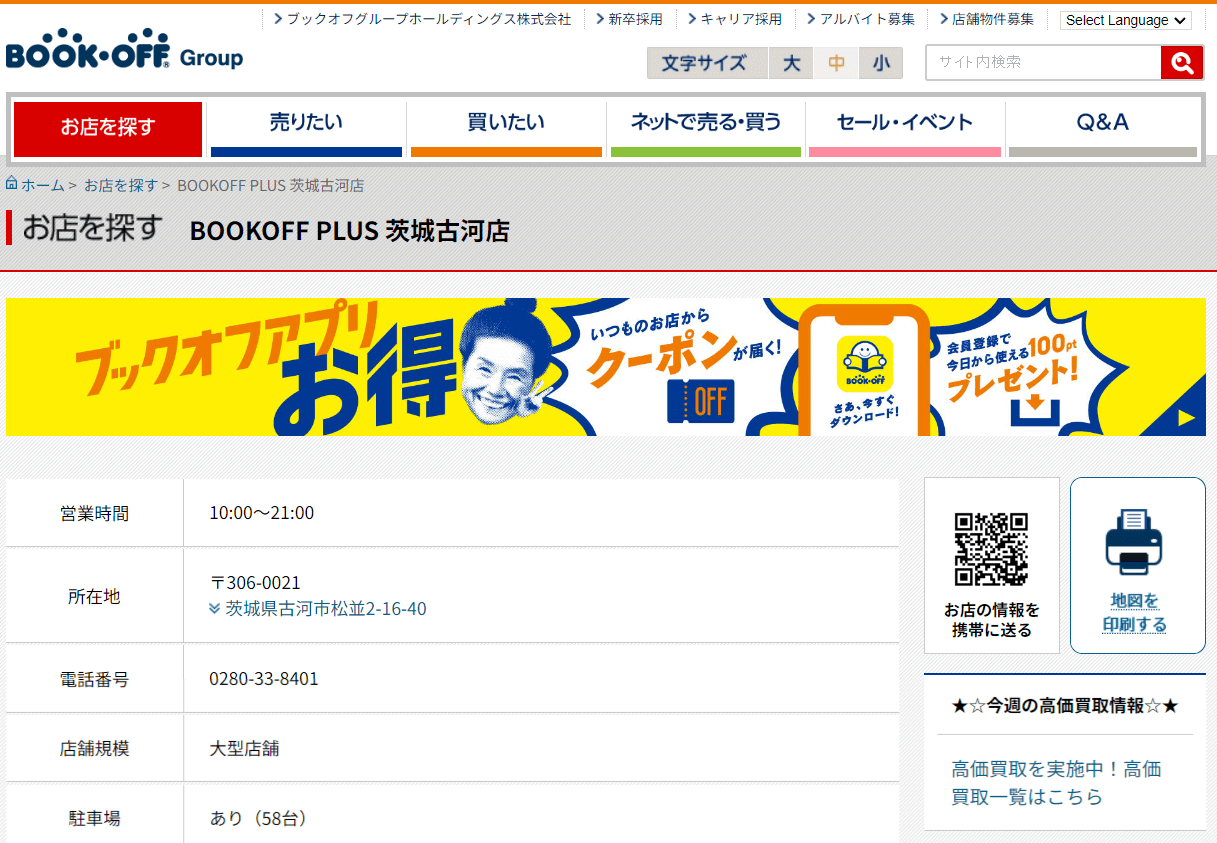This screenshot has width=1217, height=843.
Task: Click the サイト内検索 search field
Action: point(1042,62)
